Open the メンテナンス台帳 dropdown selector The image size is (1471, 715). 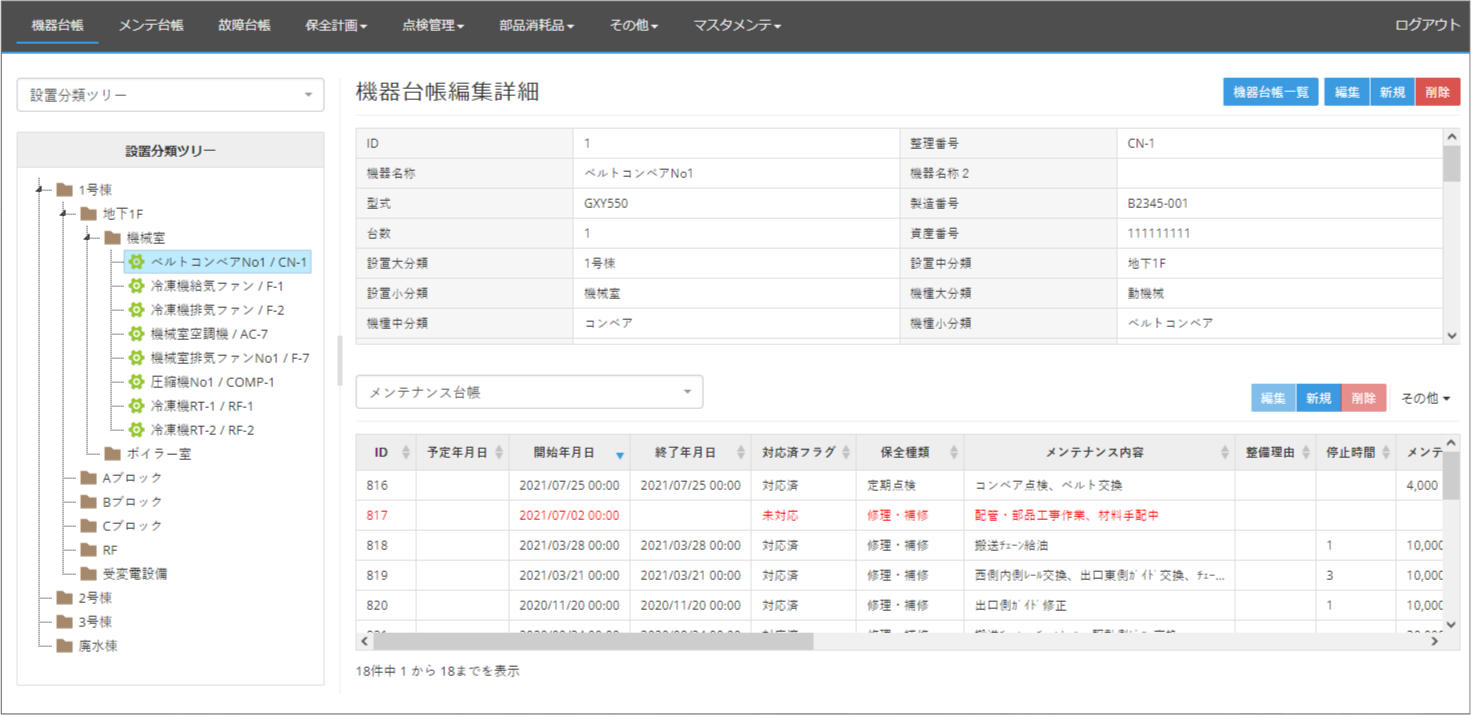coord(529,393)
